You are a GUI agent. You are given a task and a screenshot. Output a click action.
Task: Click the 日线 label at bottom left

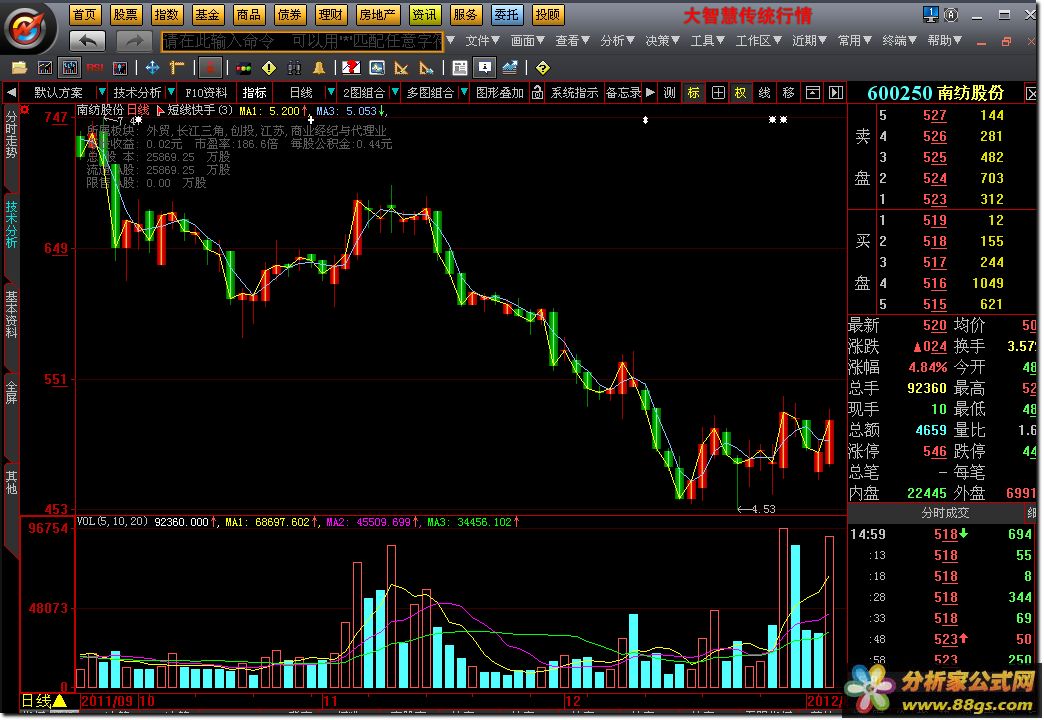(36, 701)
